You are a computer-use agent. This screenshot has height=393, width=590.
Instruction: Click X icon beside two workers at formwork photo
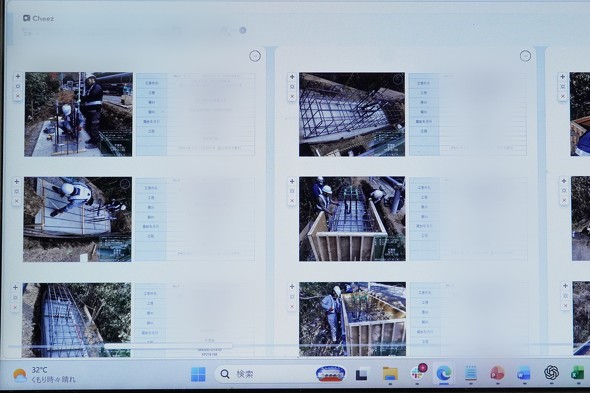coord(292,201)
